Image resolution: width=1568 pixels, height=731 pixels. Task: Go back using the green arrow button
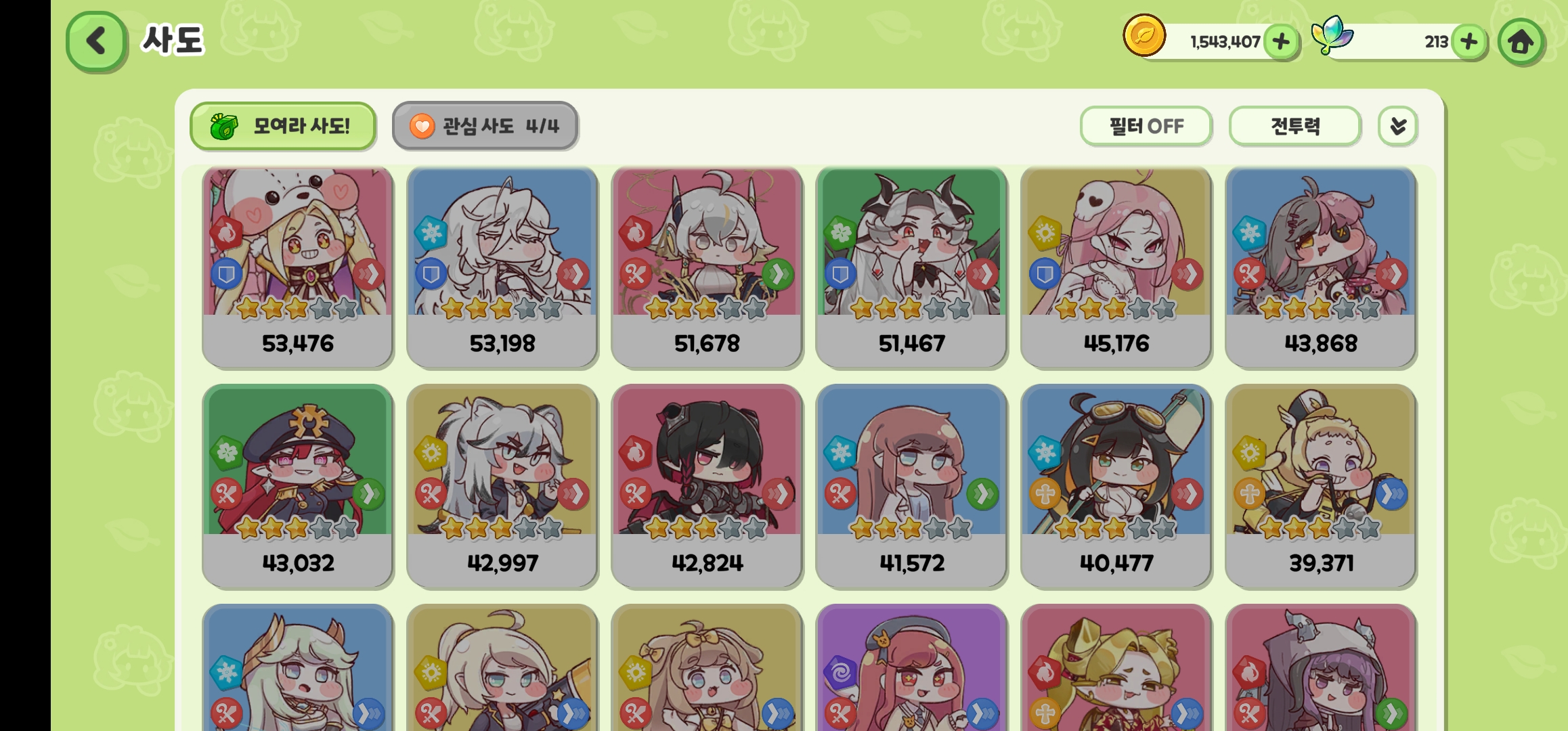[96, 42]
